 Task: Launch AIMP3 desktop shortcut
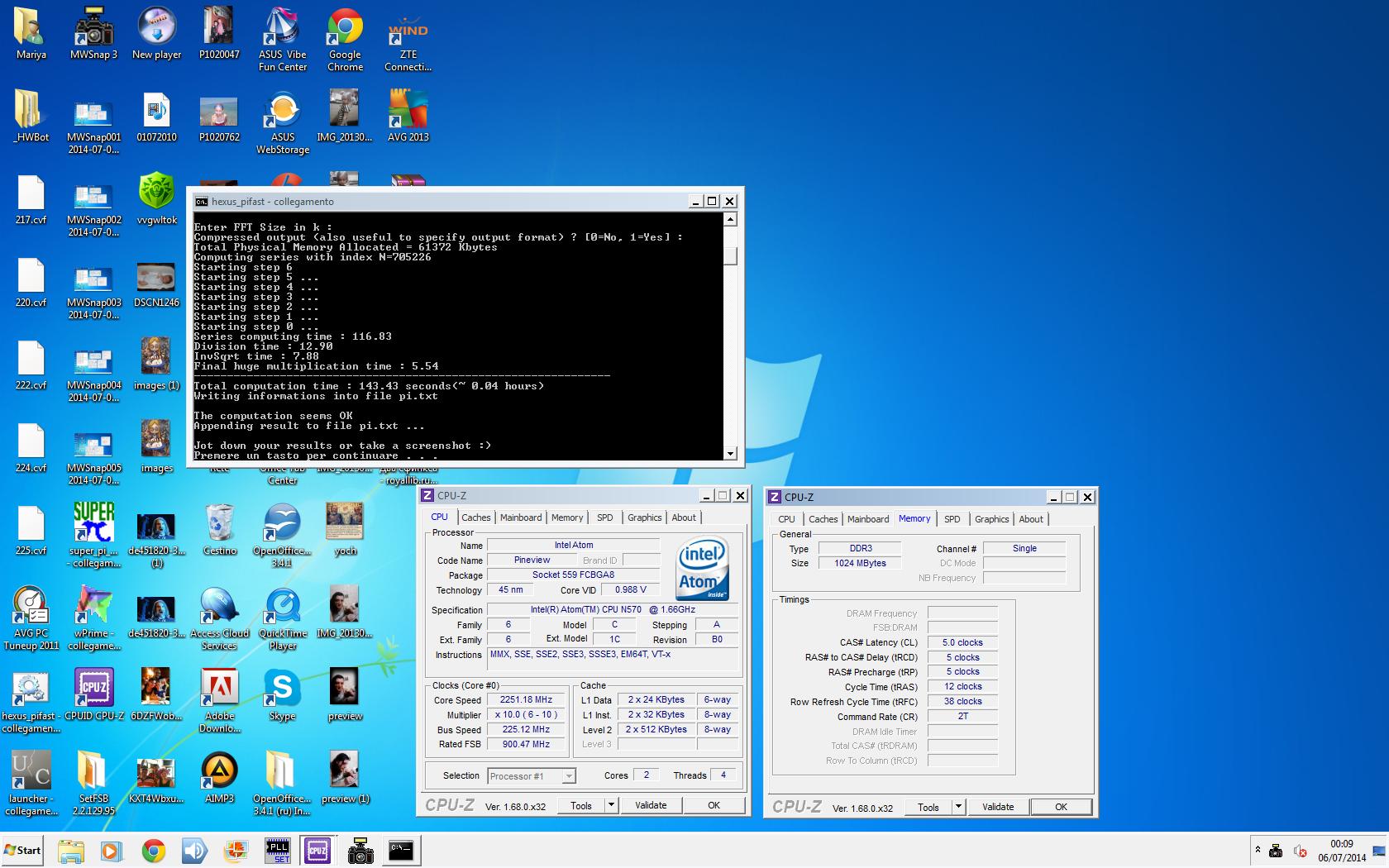click(219, 777)
